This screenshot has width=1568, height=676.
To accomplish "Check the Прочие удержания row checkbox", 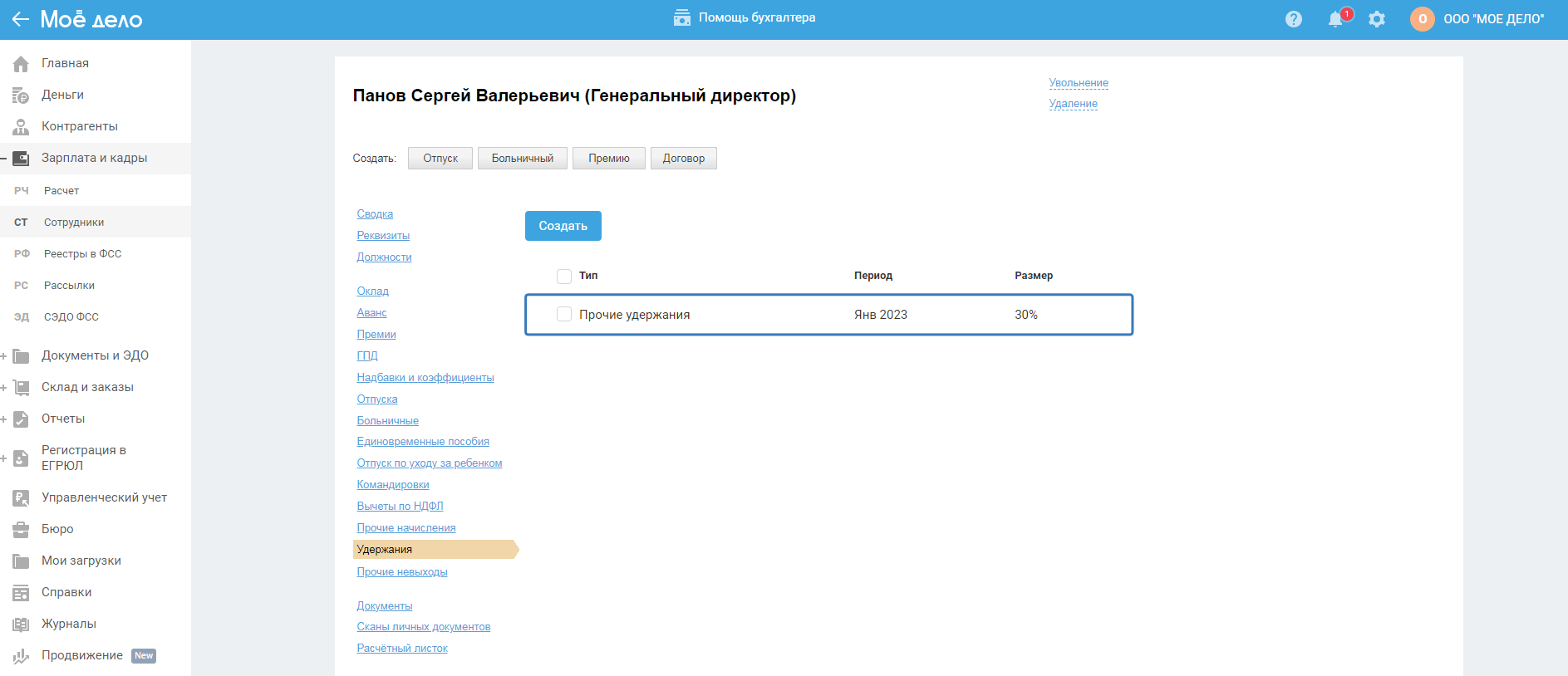I will pyautogui.click(x=564, y=314).
